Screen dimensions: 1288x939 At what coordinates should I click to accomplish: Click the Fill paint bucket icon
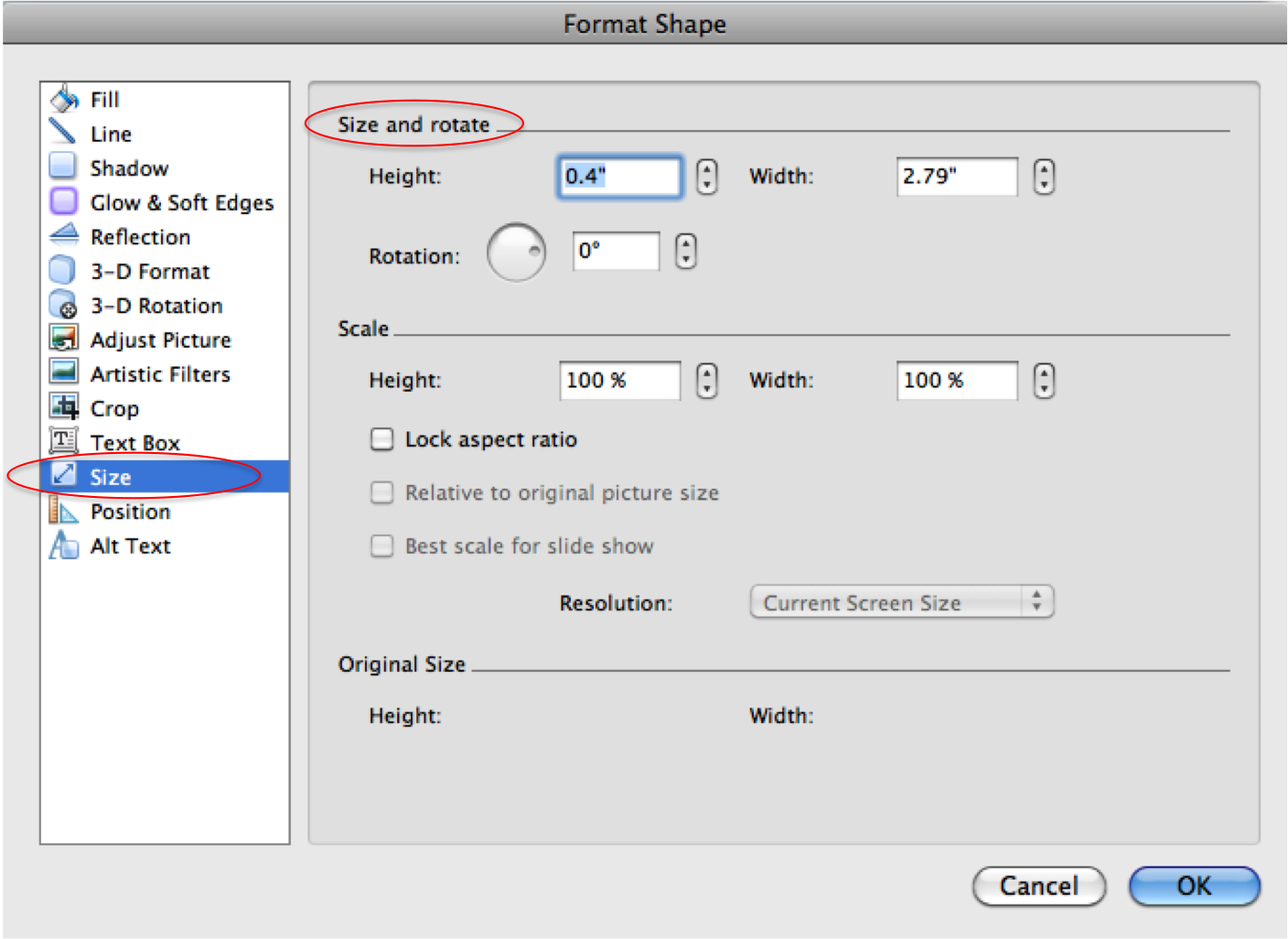pyautogui.click(x=64, y=99)
